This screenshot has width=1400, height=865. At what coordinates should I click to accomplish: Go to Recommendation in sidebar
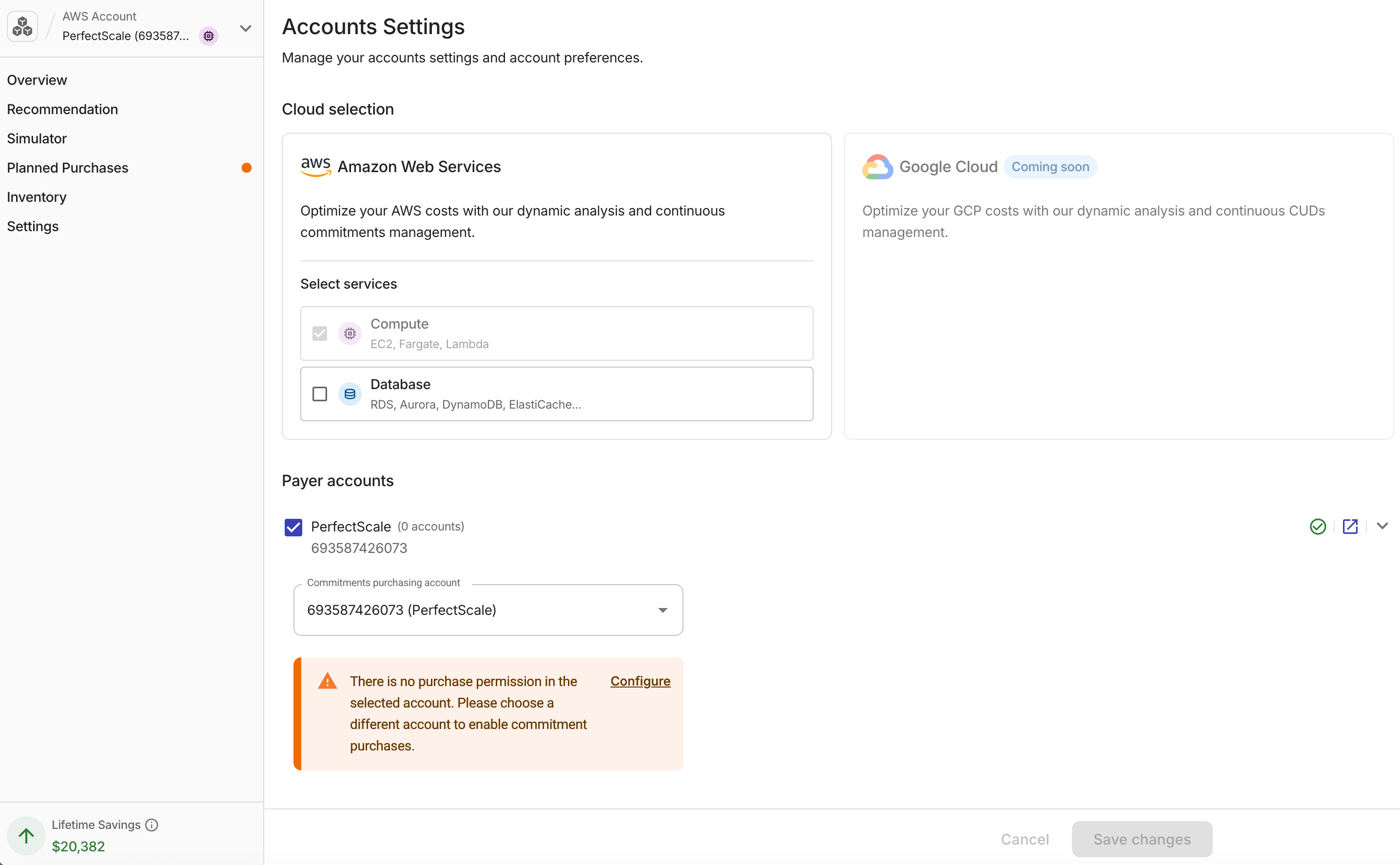pos(62,109)
